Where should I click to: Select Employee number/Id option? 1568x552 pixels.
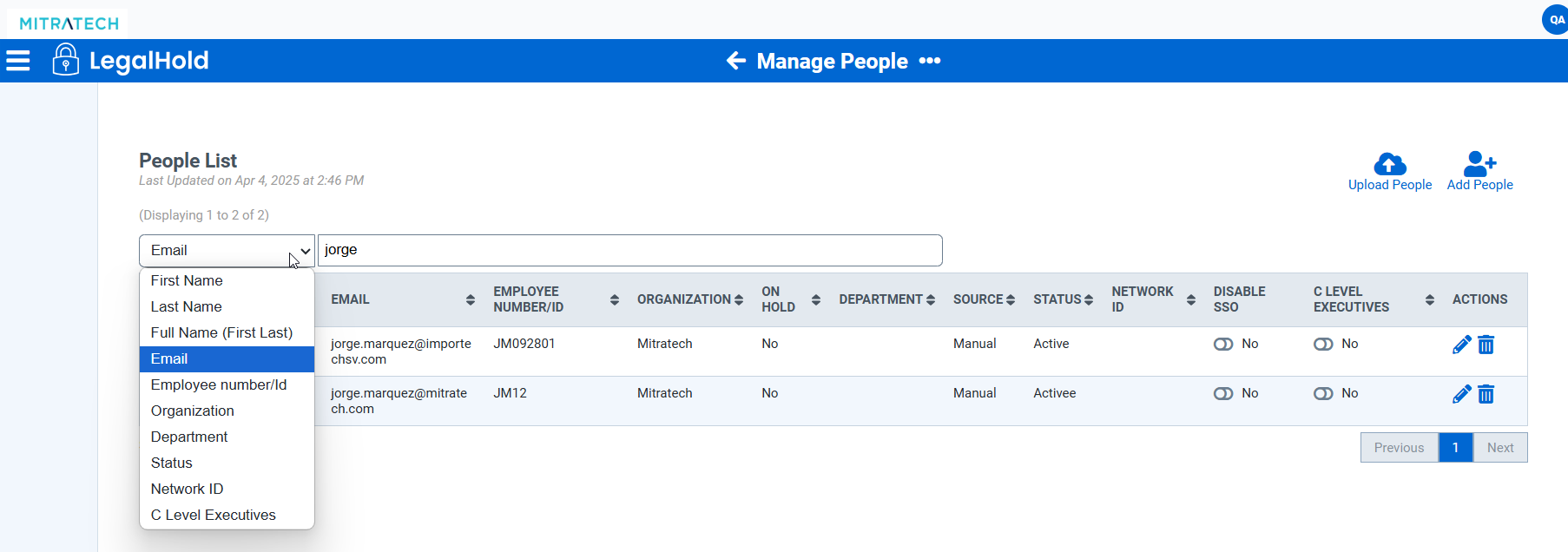[227, 384]
